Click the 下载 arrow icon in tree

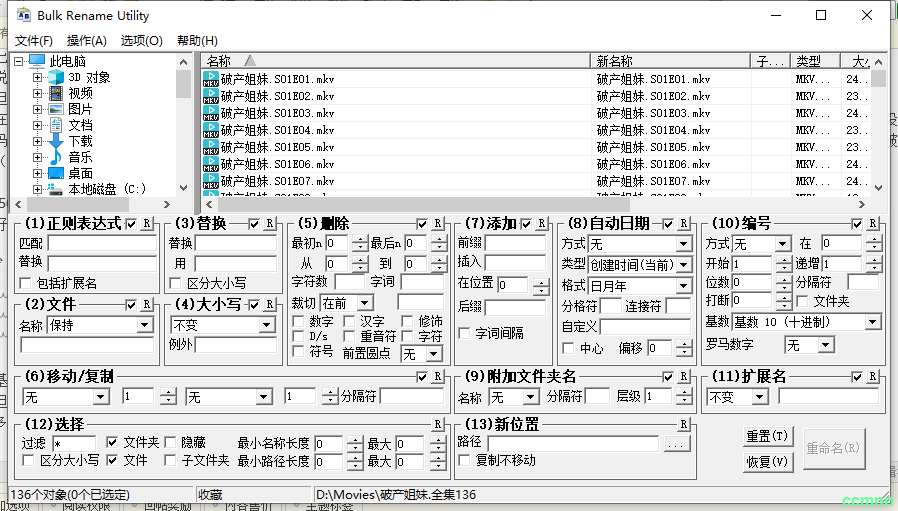tap(55, 142)
